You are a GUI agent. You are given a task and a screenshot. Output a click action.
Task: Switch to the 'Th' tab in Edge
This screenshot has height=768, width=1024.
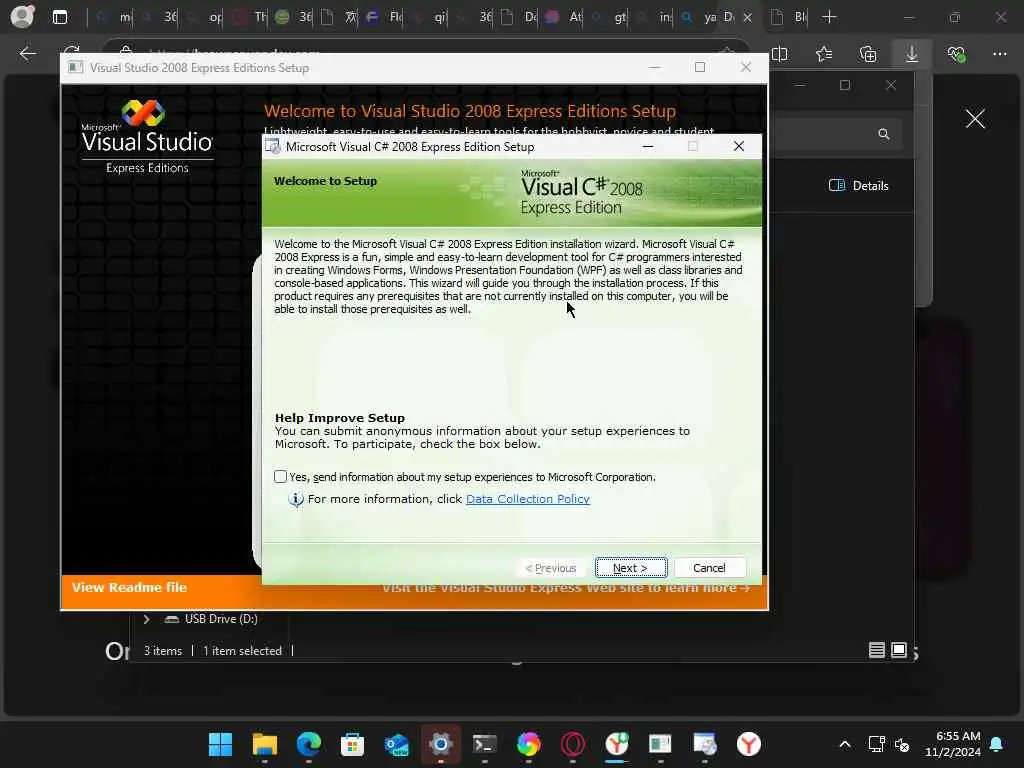click(x=249, y=17)
